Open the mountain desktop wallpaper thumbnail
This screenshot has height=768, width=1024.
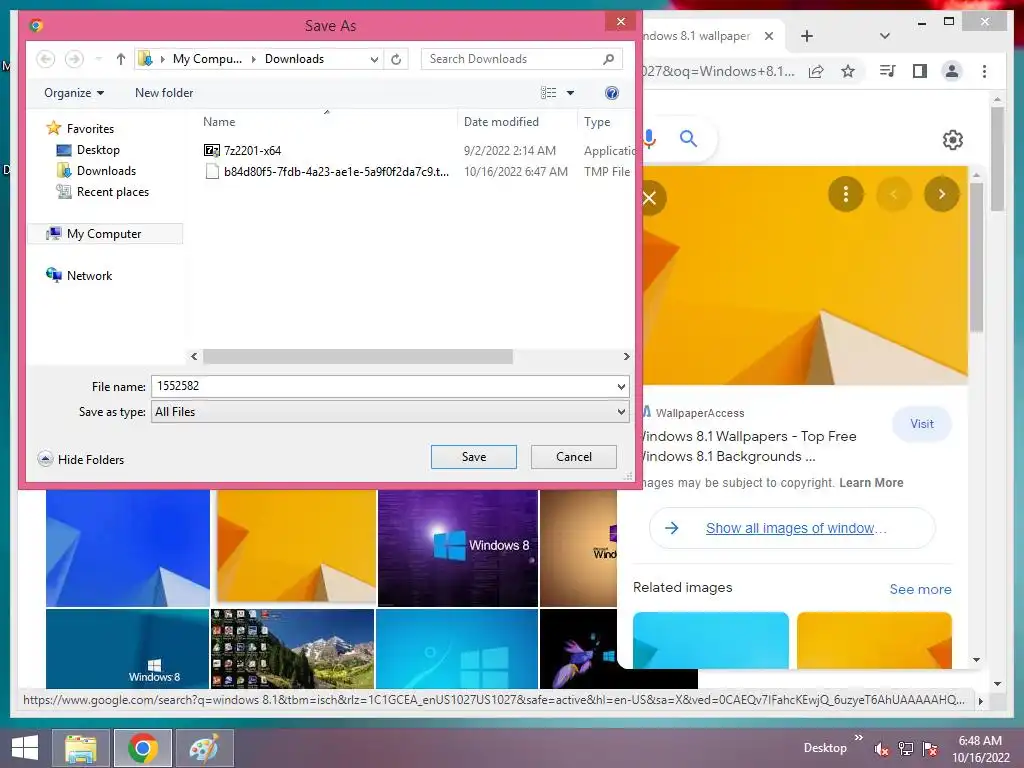293,648
